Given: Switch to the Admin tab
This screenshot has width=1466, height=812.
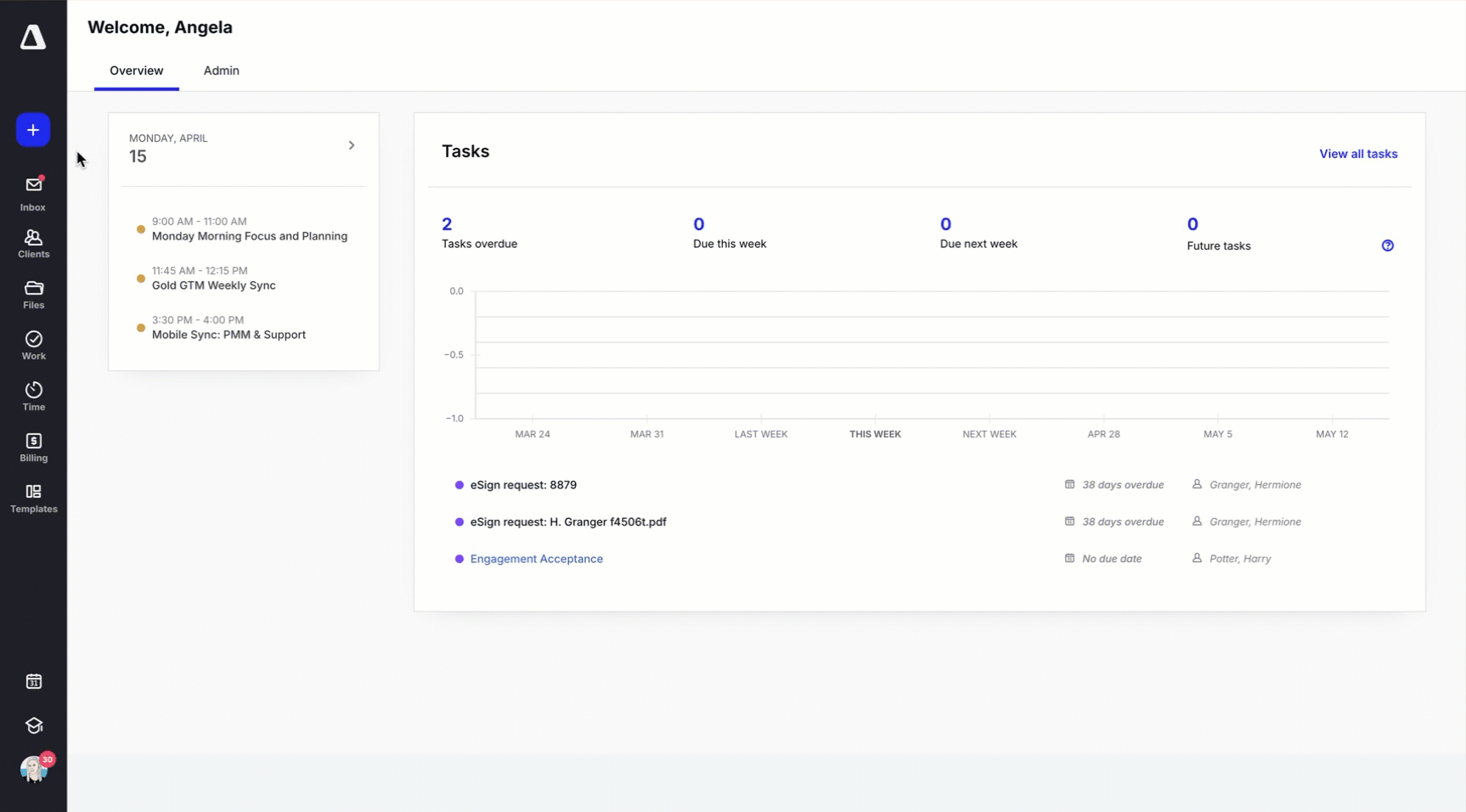Looking at the screenshot, I should (221, 70).
